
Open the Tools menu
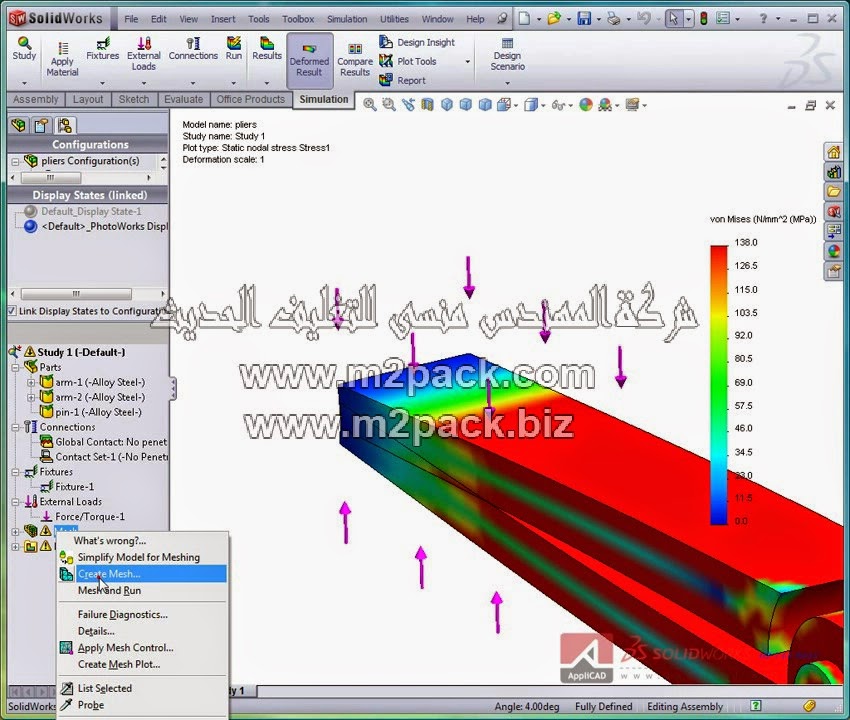pyautogui.click(x=259, y=19)
